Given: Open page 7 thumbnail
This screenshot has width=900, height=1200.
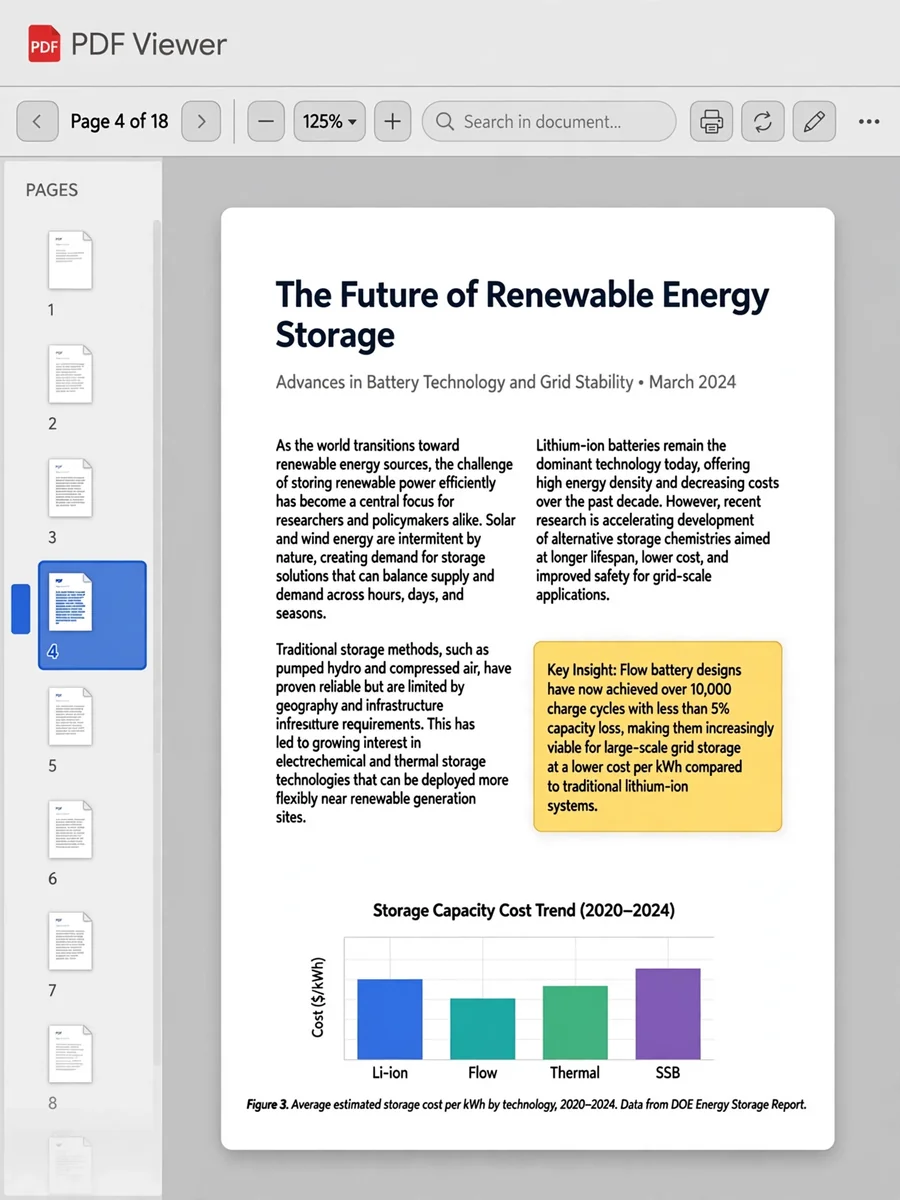Looking at the screenshot, I should [71, 941].
